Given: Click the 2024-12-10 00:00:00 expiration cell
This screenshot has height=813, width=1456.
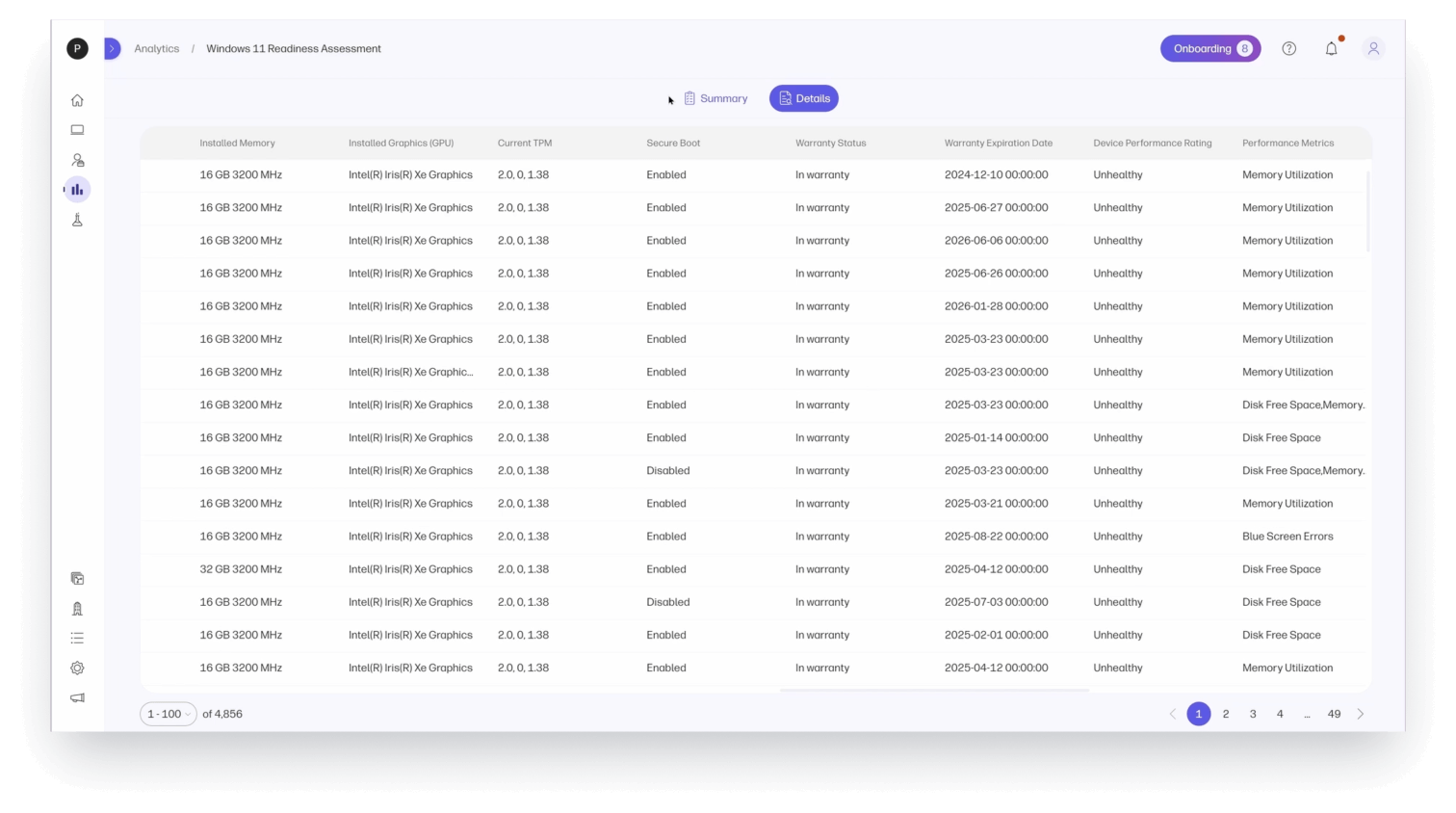Looking at the screenshot, I should pos(997,174).
